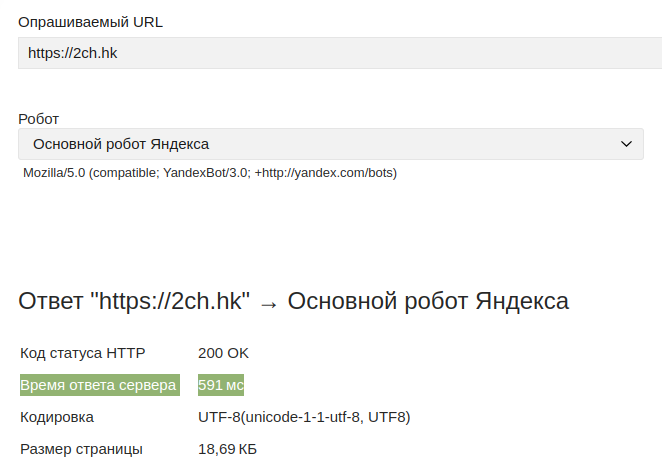Open the Робот dropdown selector
This screenshot has height=472, width=662.
point(331,144)
